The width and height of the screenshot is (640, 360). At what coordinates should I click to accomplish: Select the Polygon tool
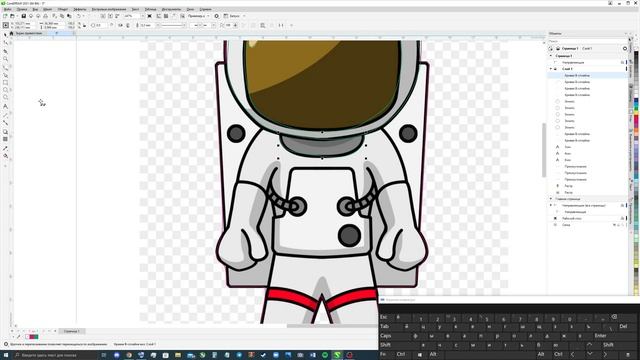coord(5,98)
